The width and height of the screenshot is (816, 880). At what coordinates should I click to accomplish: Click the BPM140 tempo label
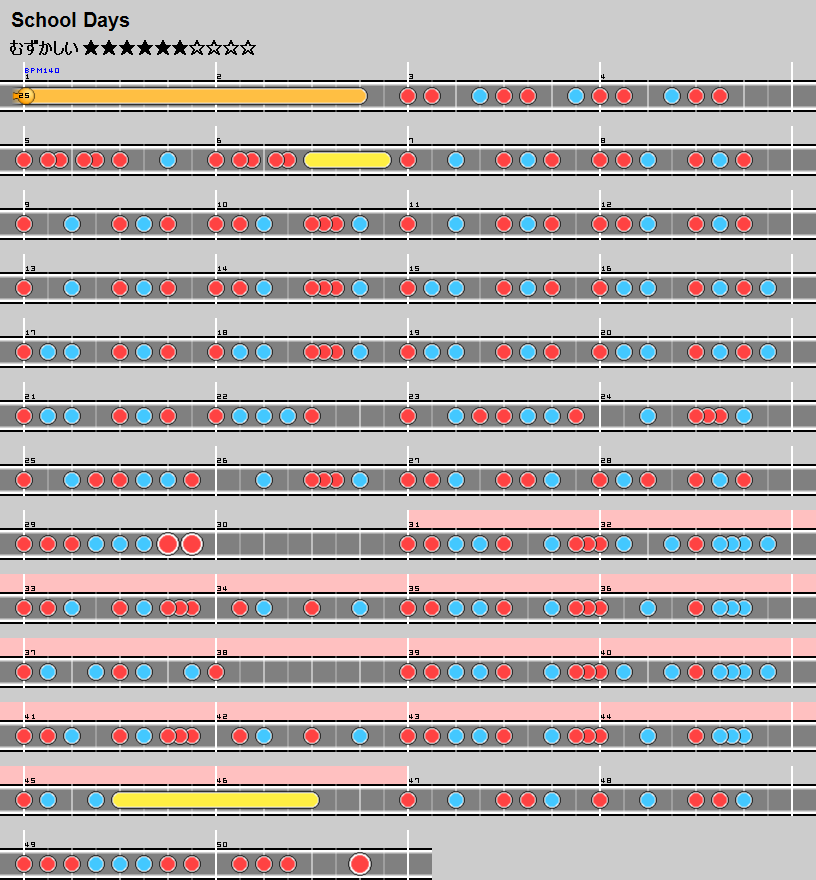(42, 70)
